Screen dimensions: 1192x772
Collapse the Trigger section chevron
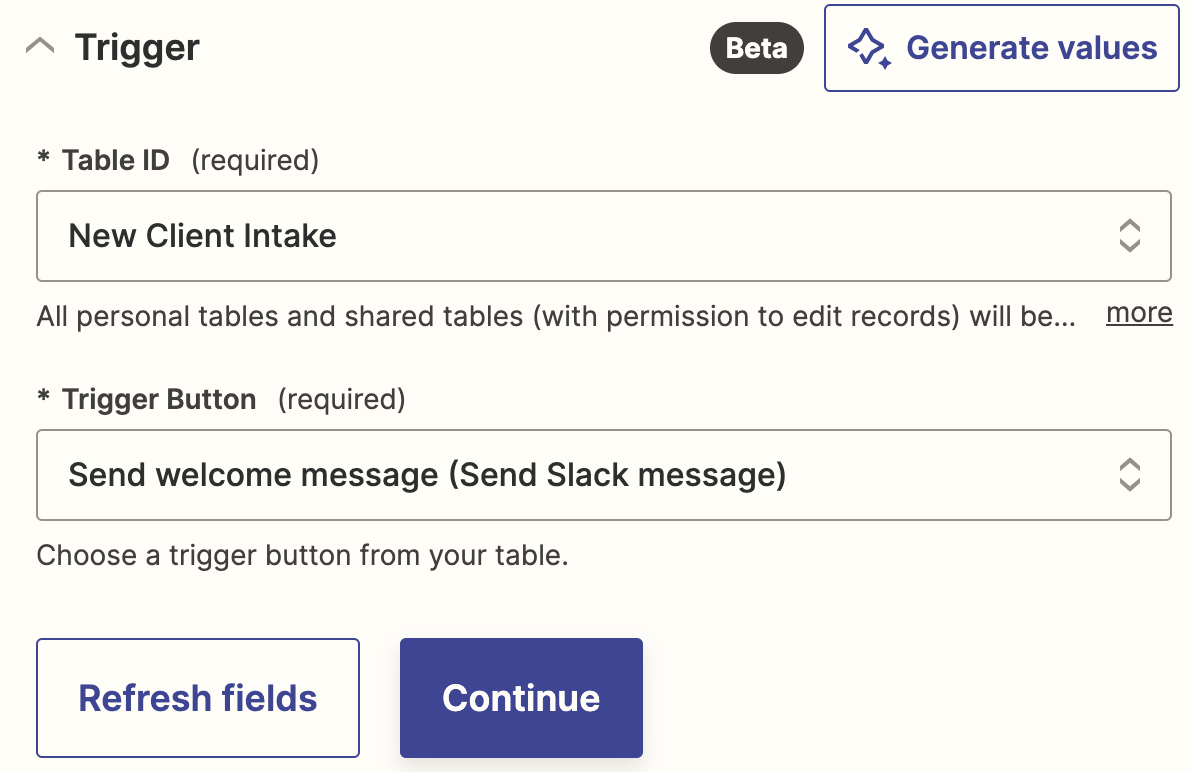40,47
